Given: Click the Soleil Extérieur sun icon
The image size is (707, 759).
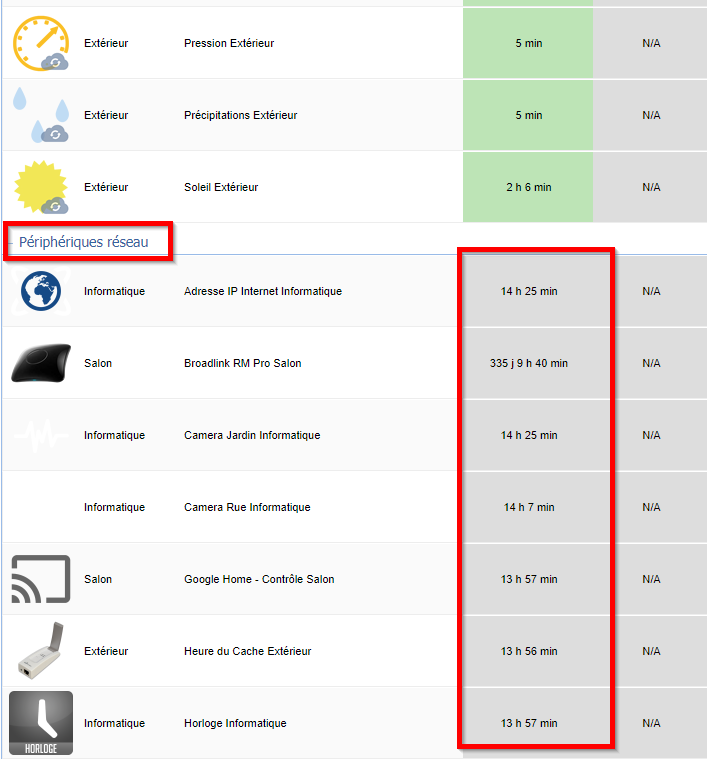Looking at the screenshot, I should point(41,187).
